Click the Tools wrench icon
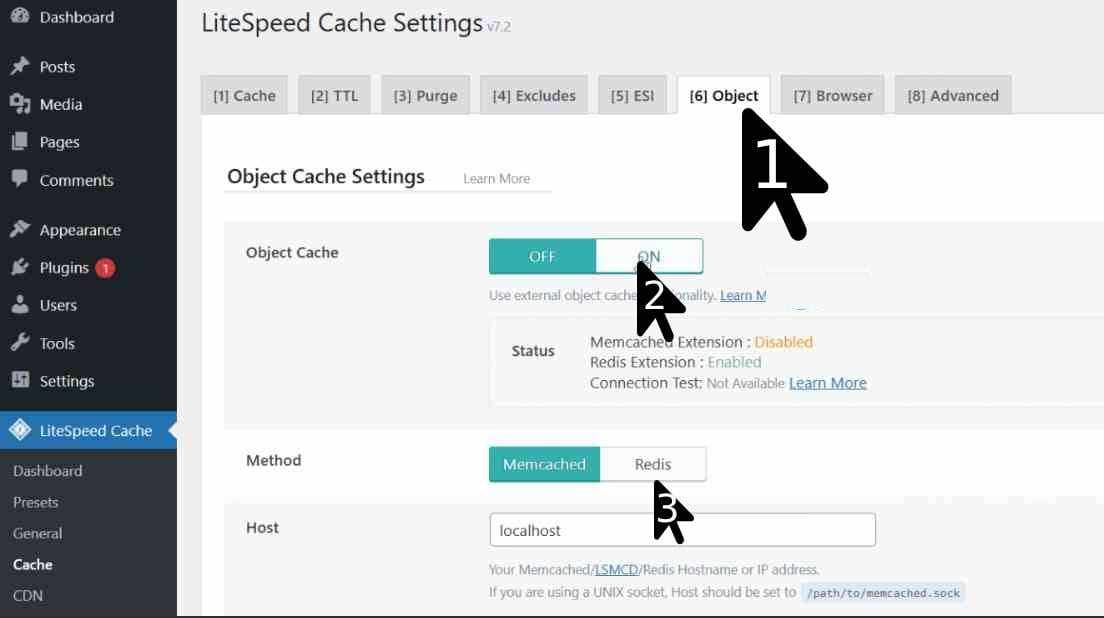 (19, 343)
